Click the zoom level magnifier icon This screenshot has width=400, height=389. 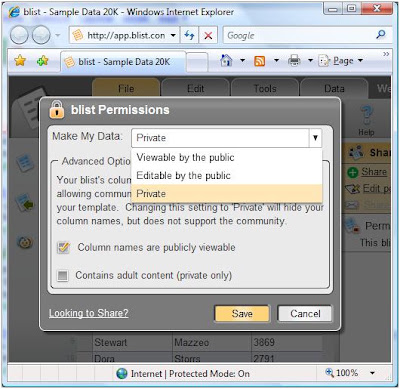pos(329,372)
